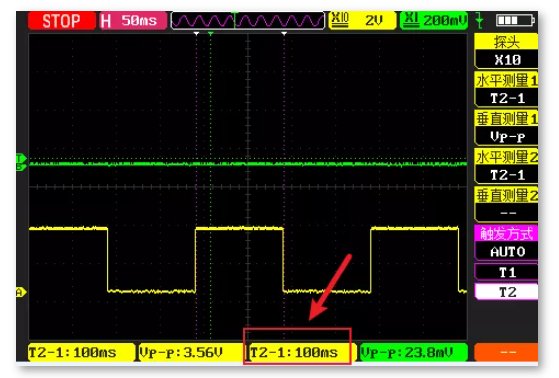Toggle 触发方式 AUTO trigger mode

coord(506,243)
